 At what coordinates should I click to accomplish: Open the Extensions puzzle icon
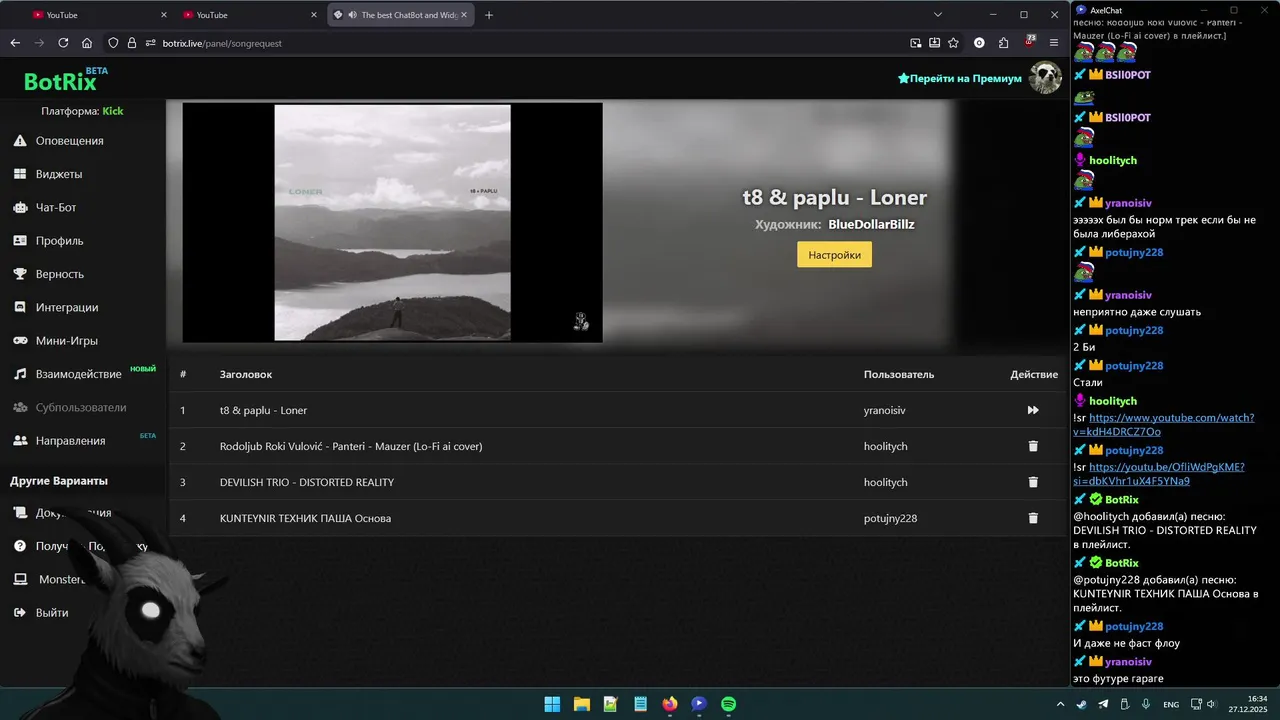pyautogui.click(x=1003, y=43)
